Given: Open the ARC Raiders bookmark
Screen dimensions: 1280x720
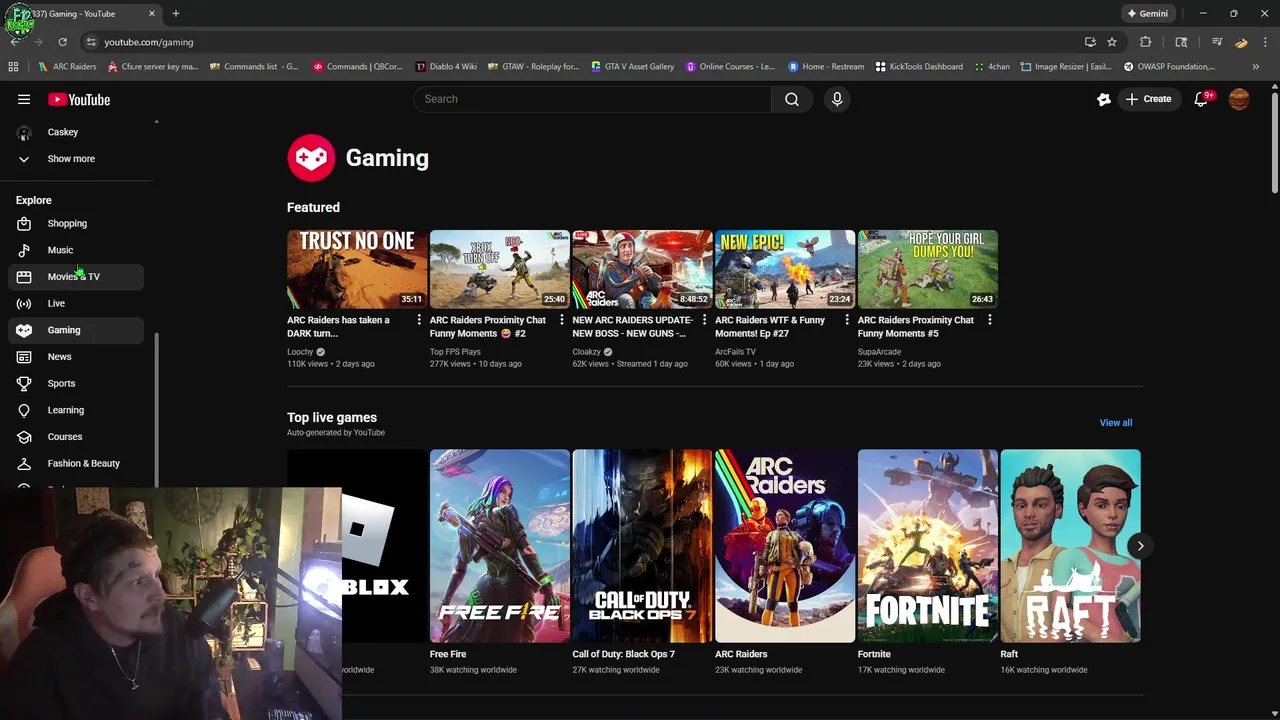Looking at the screenshot, I should click(67, 67).
